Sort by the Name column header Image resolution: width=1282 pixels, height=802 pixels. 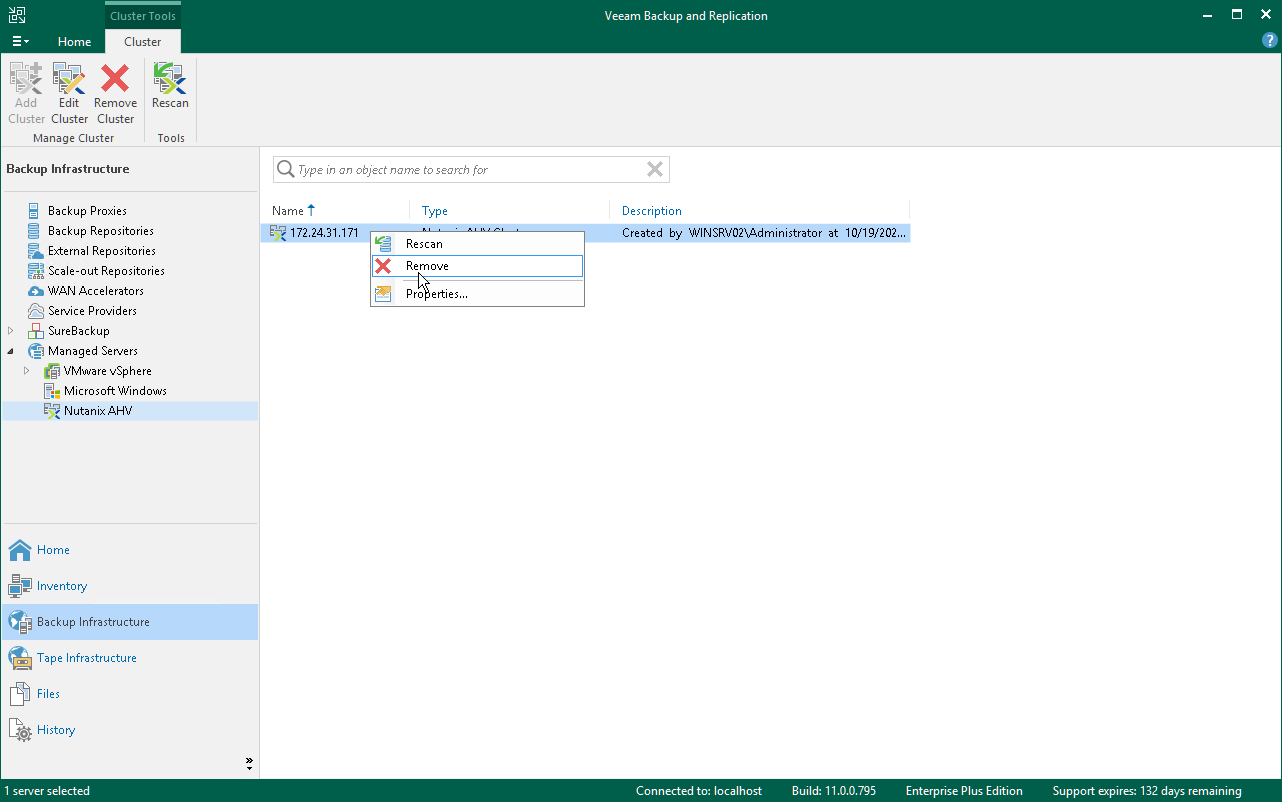tap(340, 210)
